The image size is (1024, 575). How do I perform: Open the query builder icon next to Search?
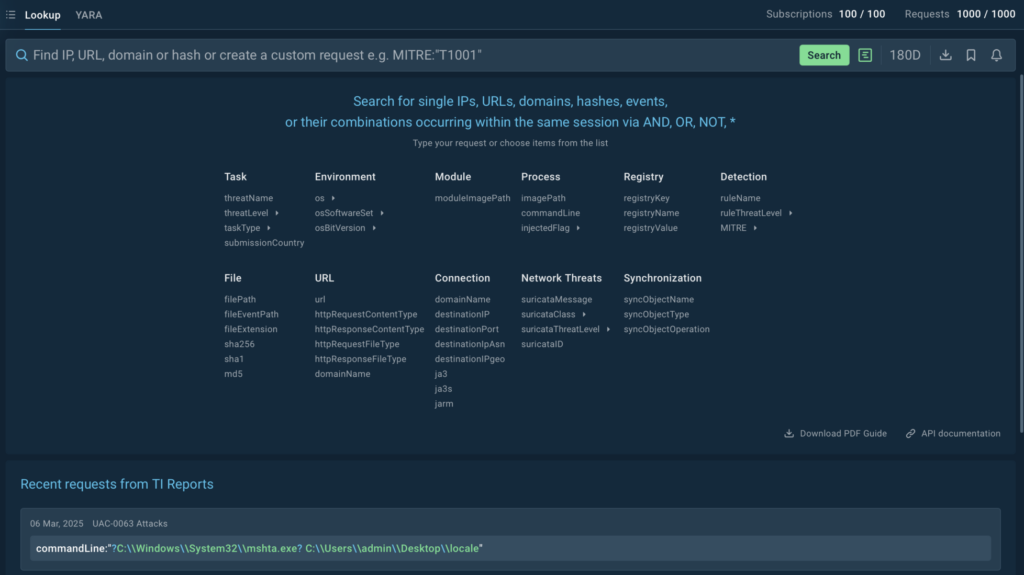865,55
